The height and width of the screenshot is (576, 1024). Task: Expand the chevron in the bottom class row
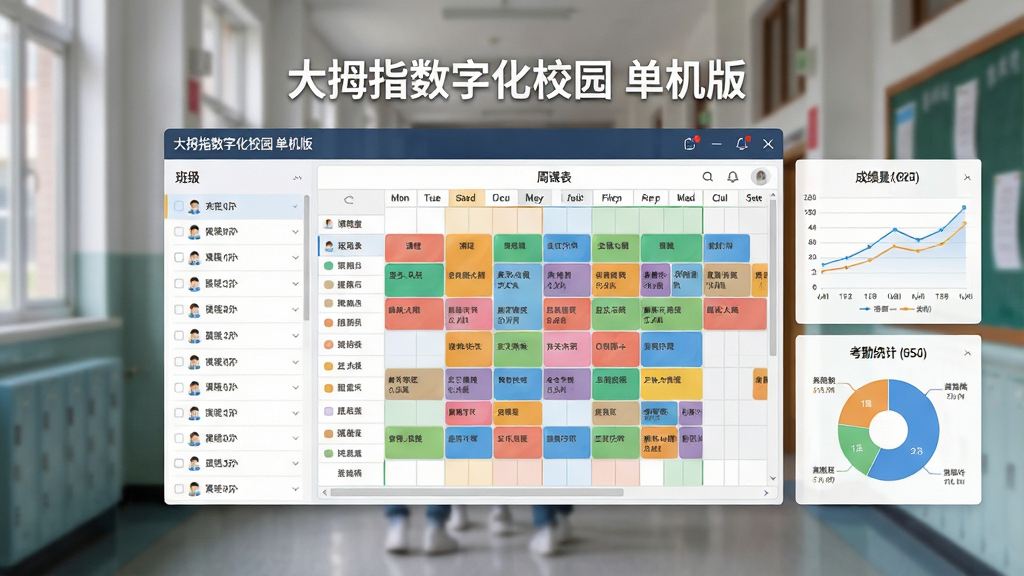[295, 488]
